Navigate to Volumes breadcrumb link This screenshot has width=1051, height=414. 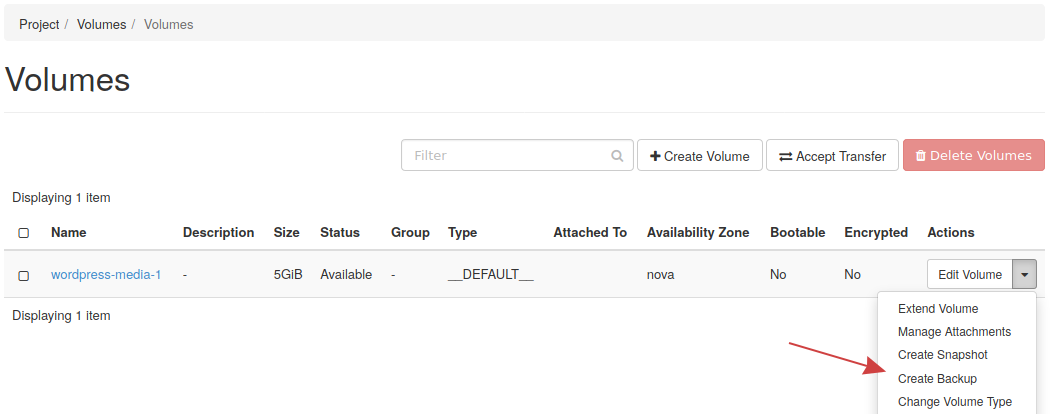[x=101, y=24]
